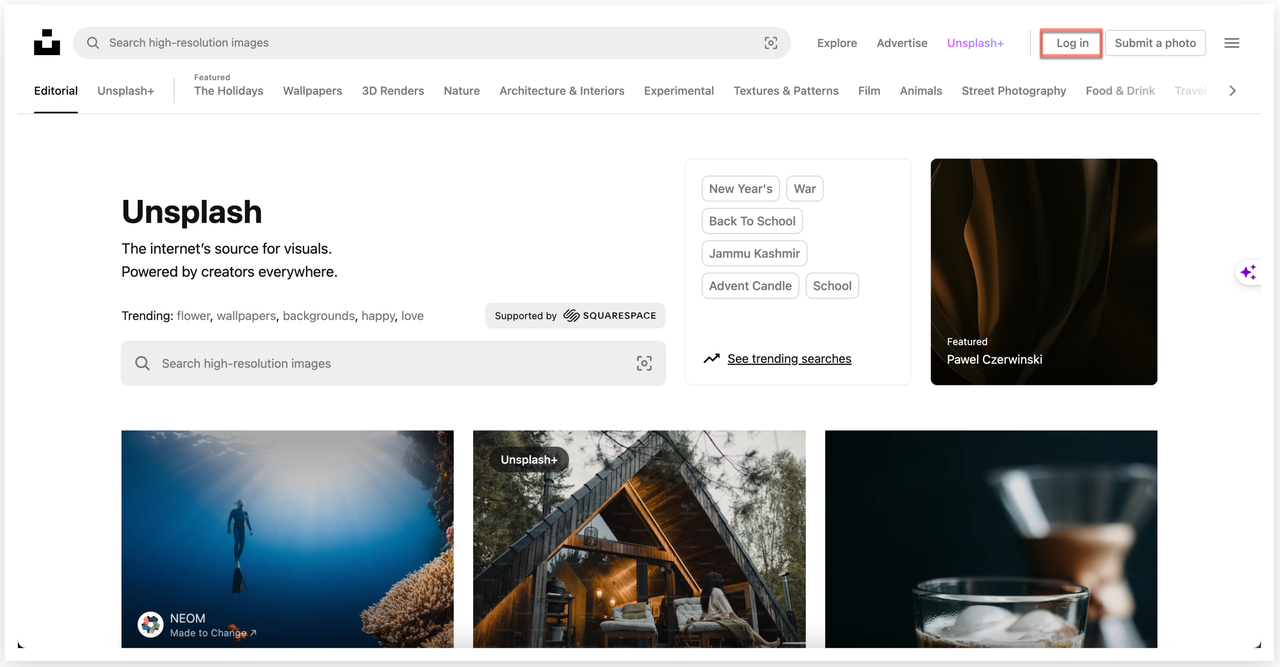This screenshot has width=1280, height=667.
Task: Open Textures & Patterns category
Action: 786,91
